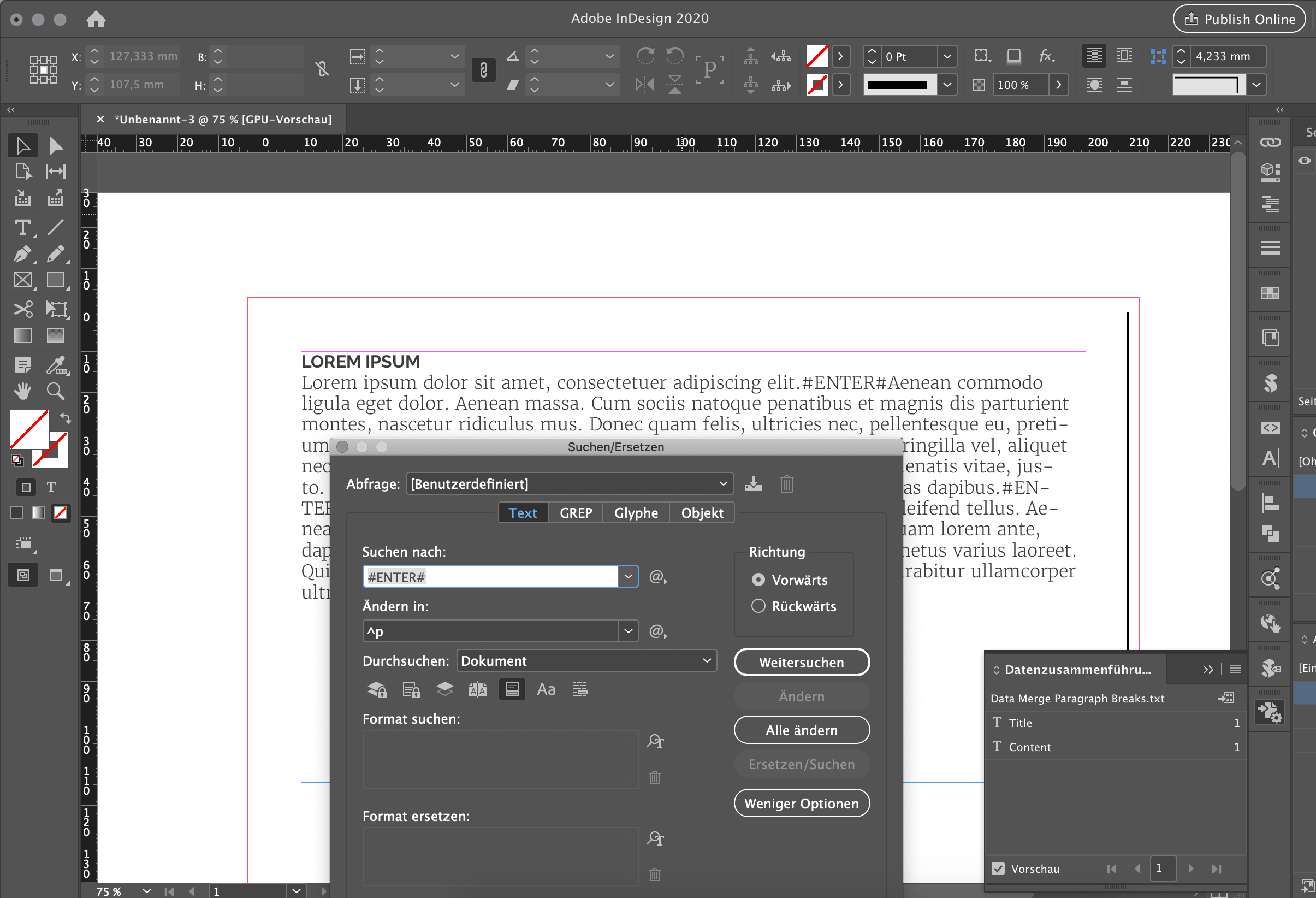
Task: Toggle case sensitive Aa search option
Action: pyautogui.click(x=546, y=689)
